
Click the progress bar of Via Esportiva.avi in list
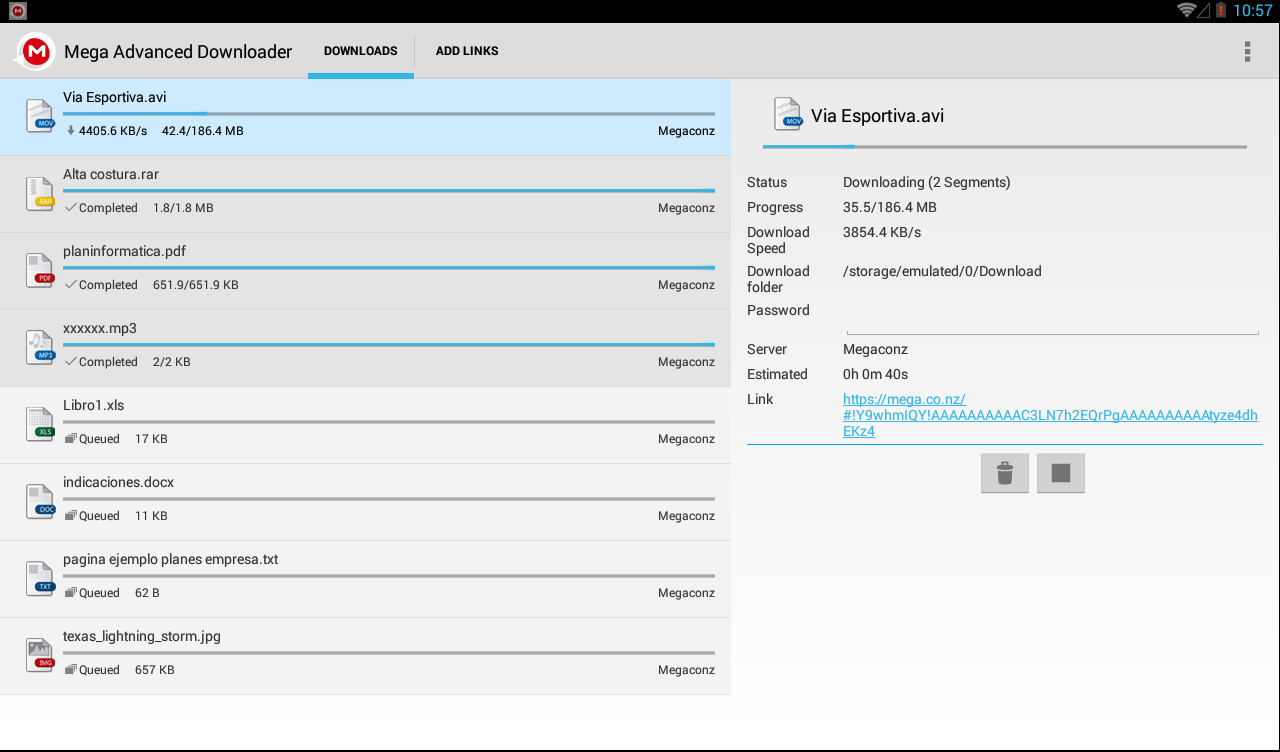389,114
